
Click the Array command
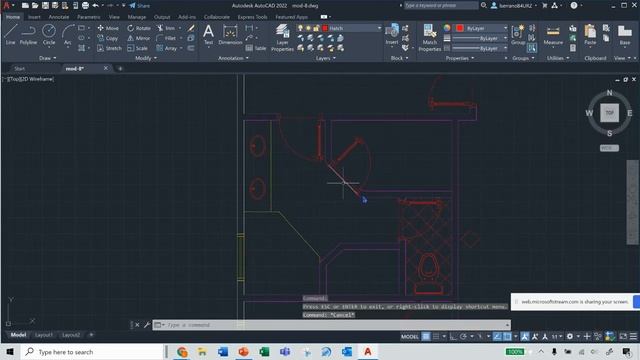(x=167, y=48)
